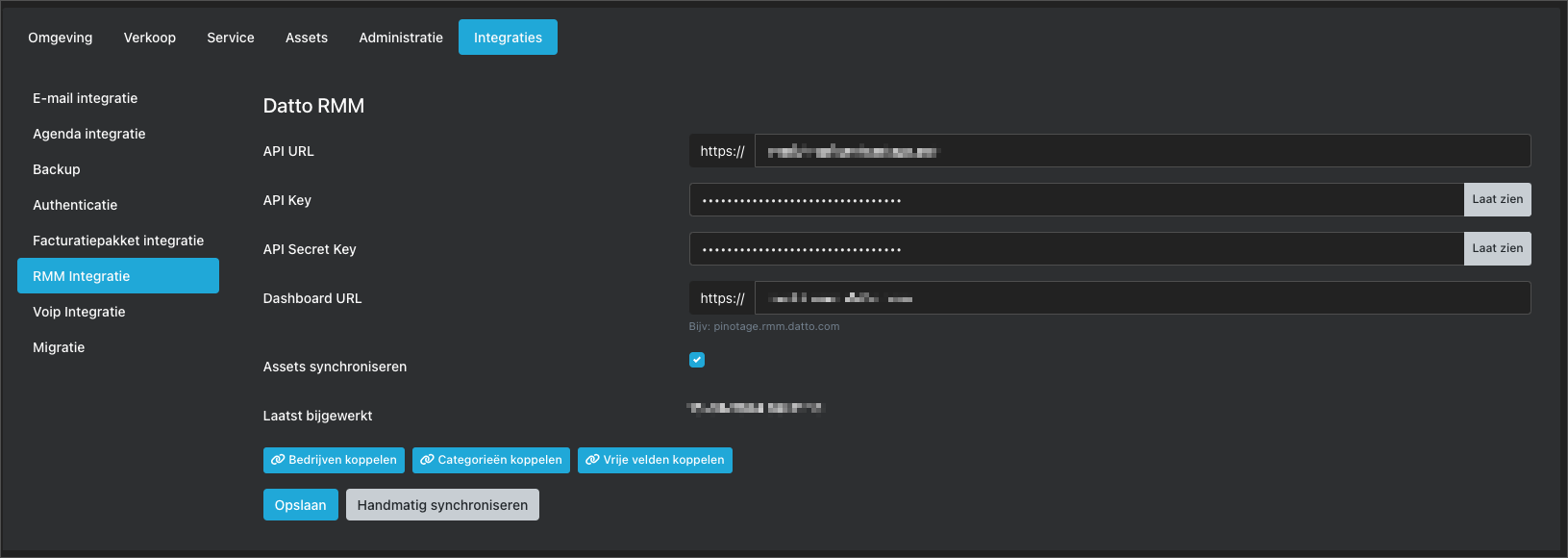
Task: Open E-mail integratie in sidebar
Action: pyautogui.click(x=118, y=98)
